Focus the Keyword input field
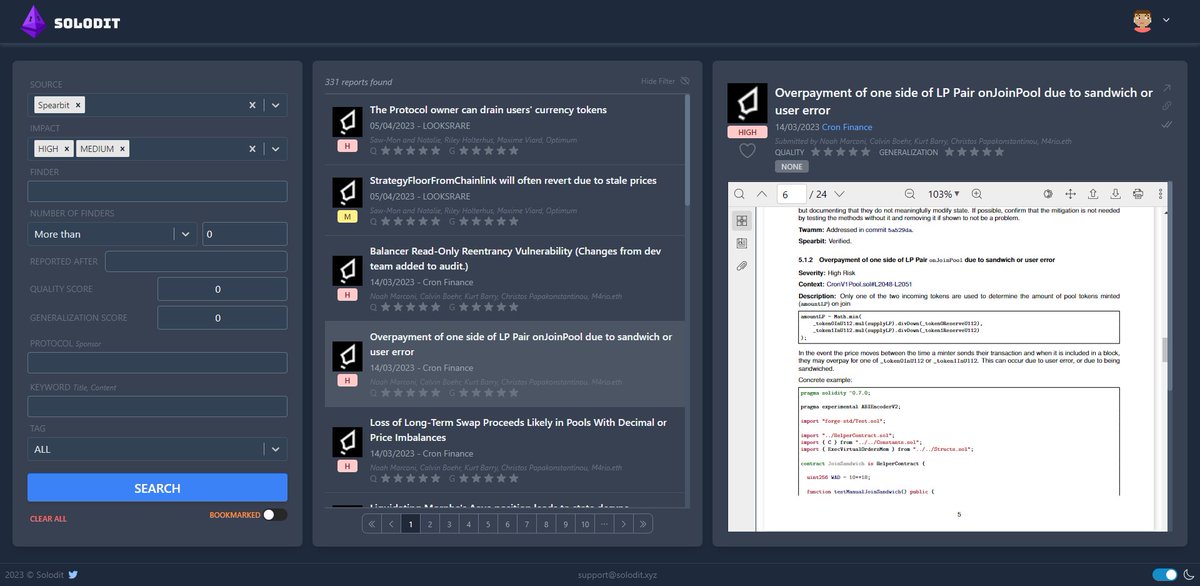The height and width of the screenshot is (586, 1200). (157, 407)
